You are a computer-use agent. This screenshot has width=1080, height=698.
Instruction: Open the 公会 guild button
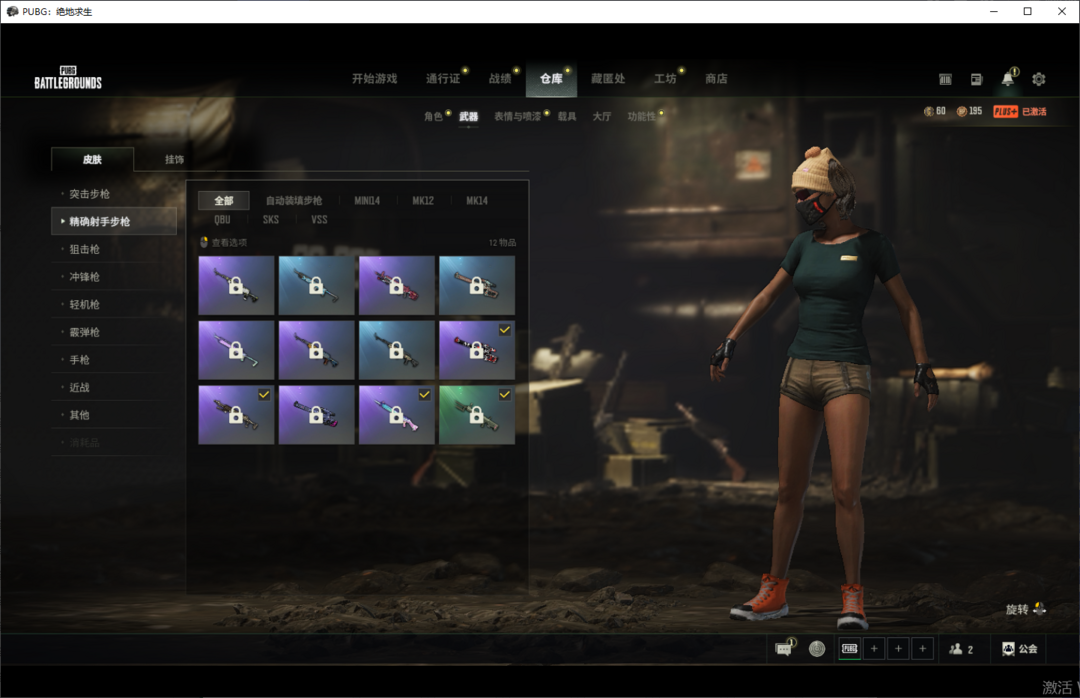(x=1019, y=648)
